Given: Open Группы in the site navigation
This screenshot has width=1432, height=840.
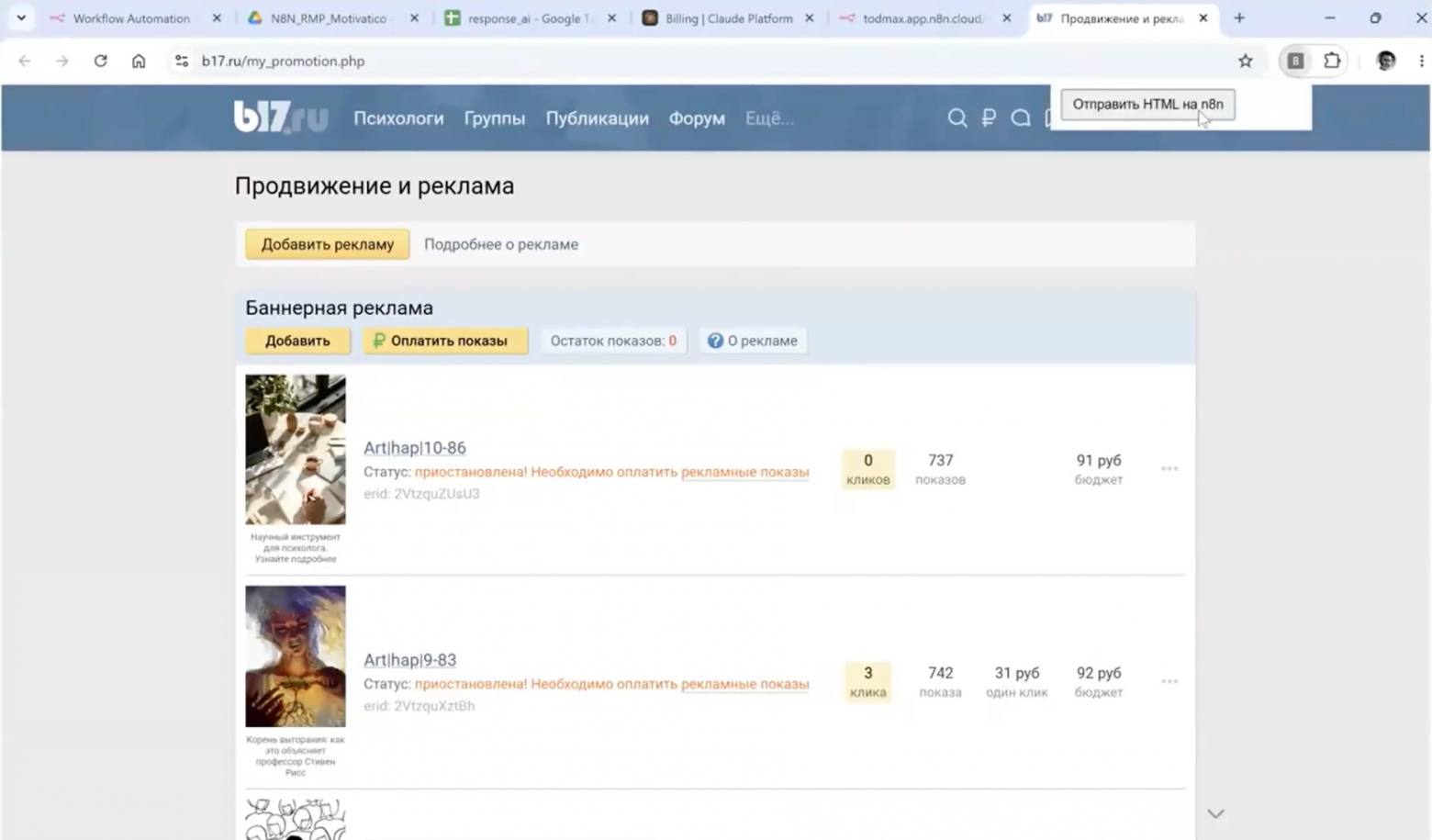Looking at the screenshot, I should pos(495,118).
